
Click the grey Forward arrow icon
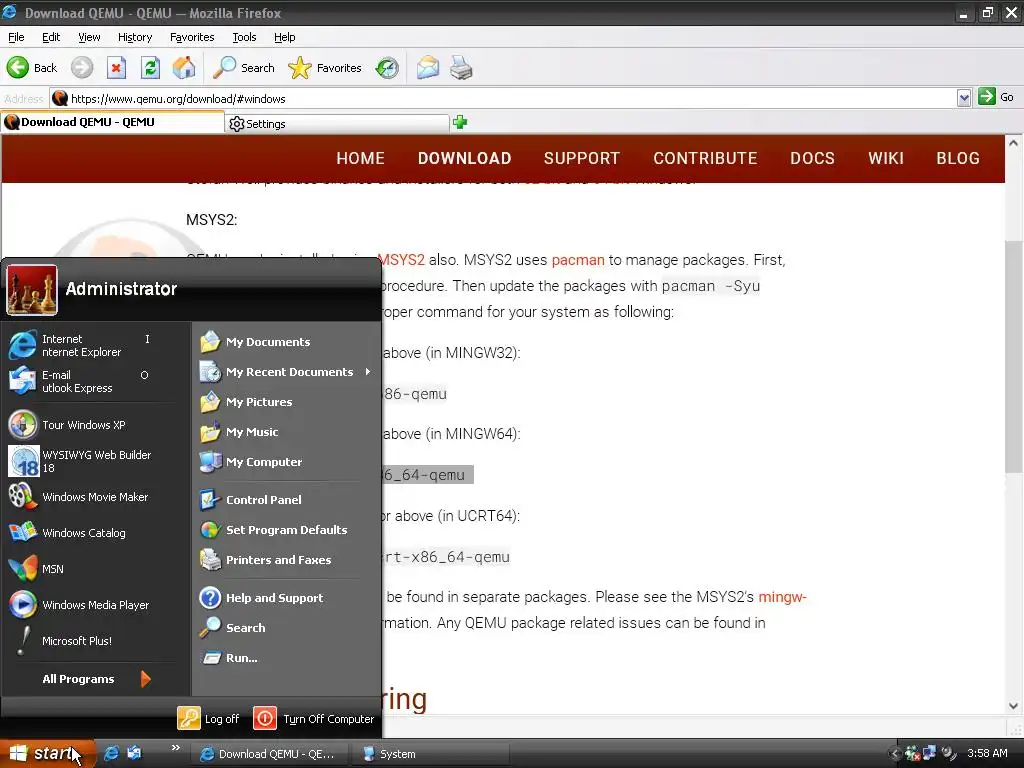(x=82, y=67)
